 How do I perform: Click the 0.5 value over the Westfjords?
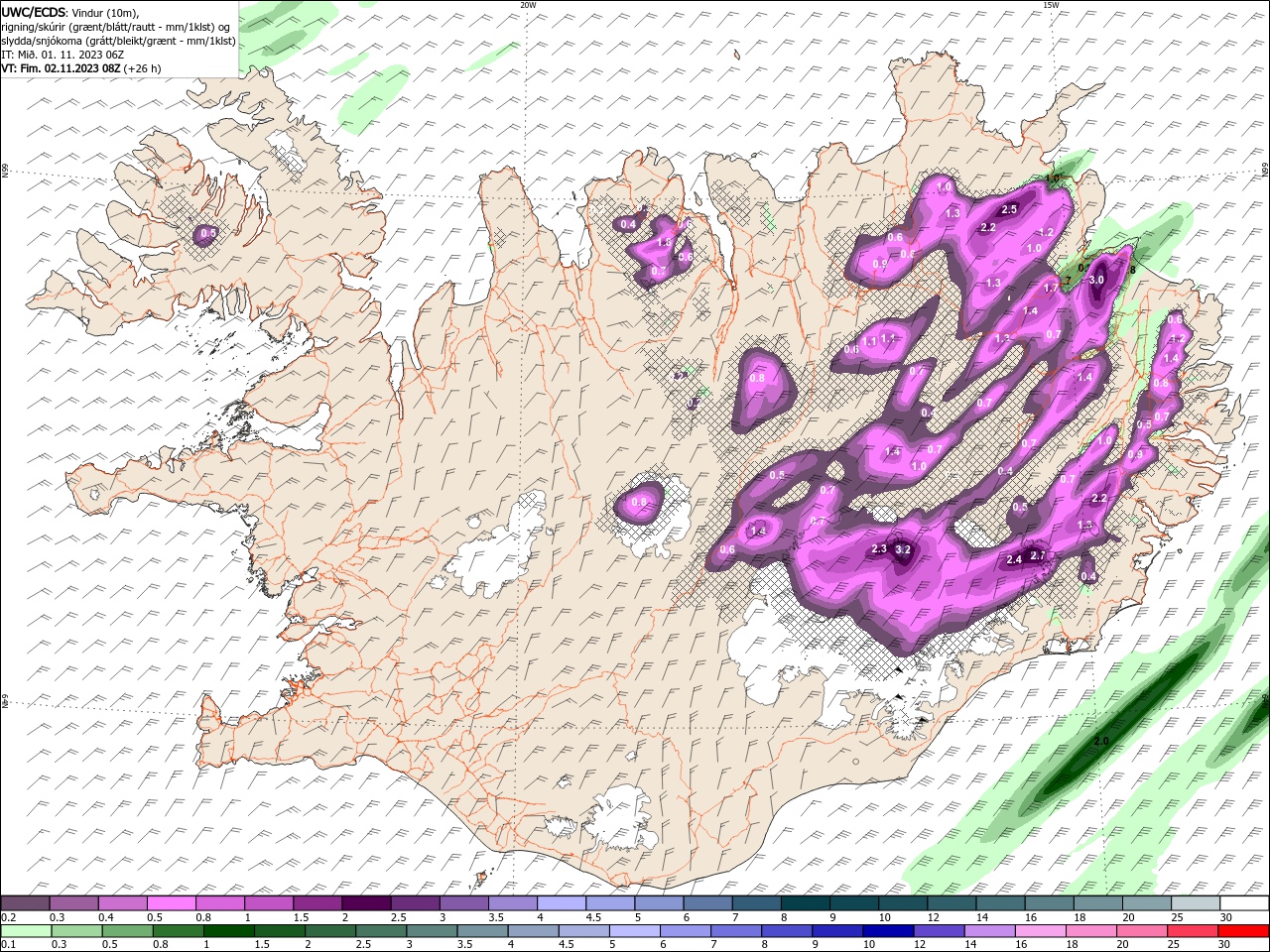(x=208, y=234)
